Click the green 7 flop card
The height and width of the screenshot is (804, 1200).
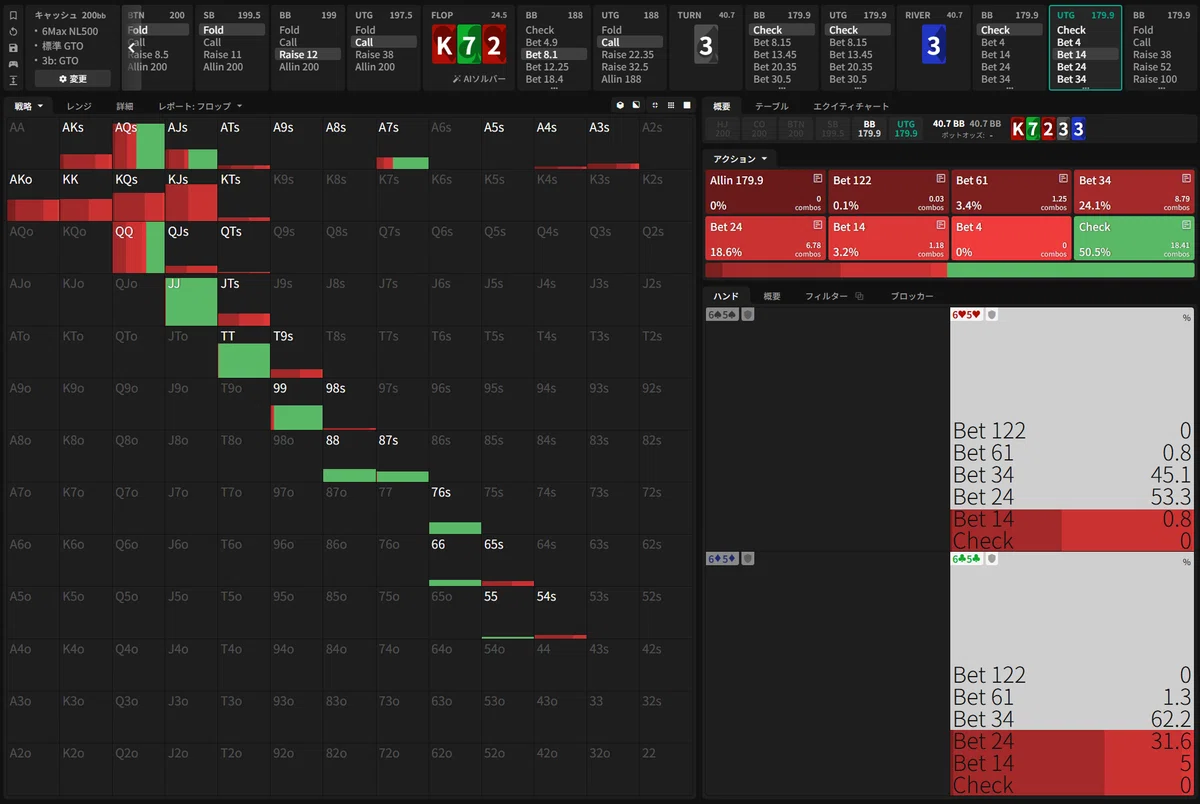click(468, 46)
